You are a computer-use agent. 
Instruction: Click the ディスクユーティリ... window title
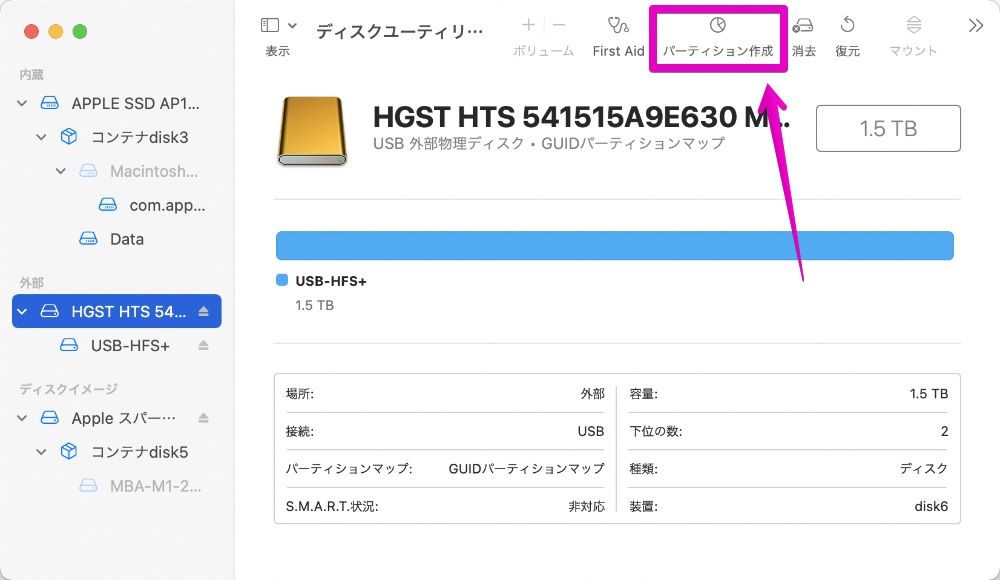(x=400, y=31)
